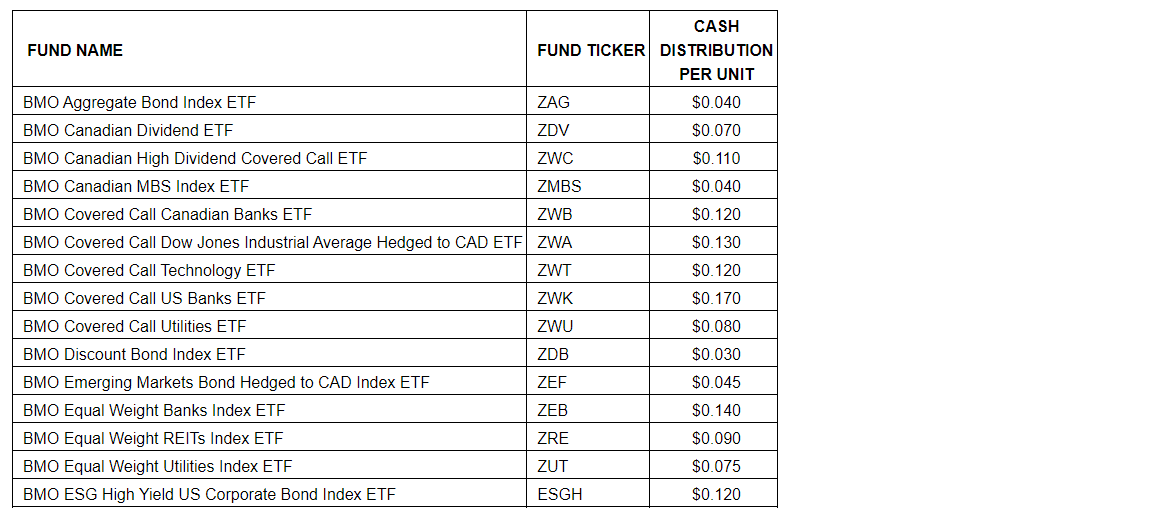Click the BMO Canadian MBS Index ETF name
Viewport: 1149px width, 508px height.
pos(136,186)
